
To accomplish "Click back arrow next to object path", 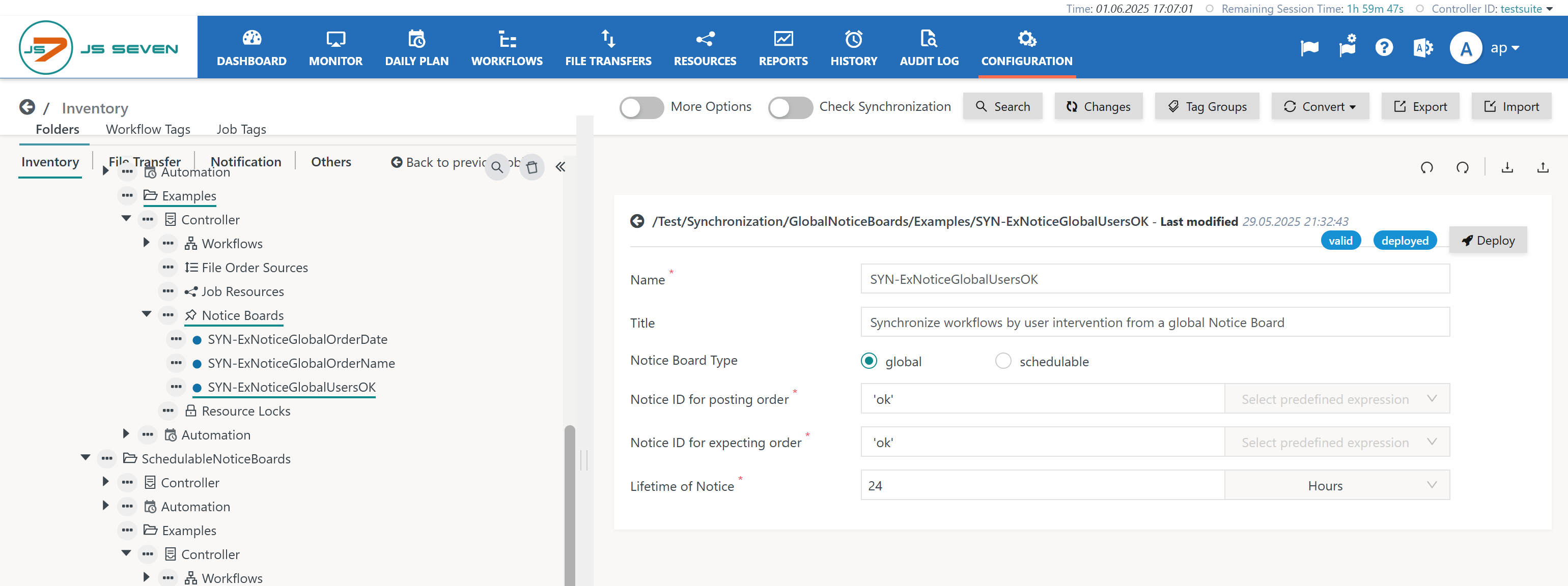I will coord(637,221).
